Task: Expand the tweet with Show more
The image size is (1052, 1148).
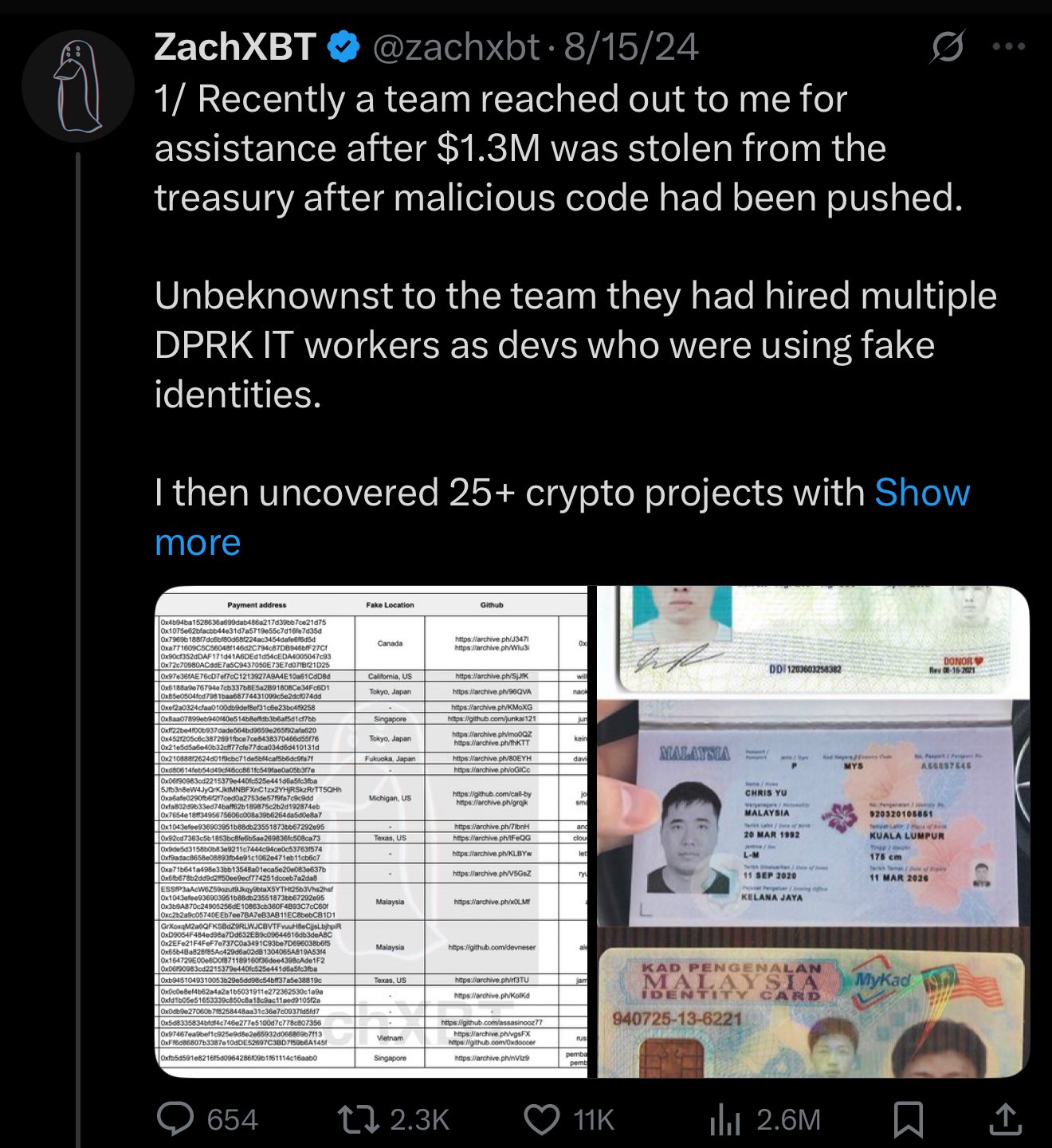Action: [562, 517]
